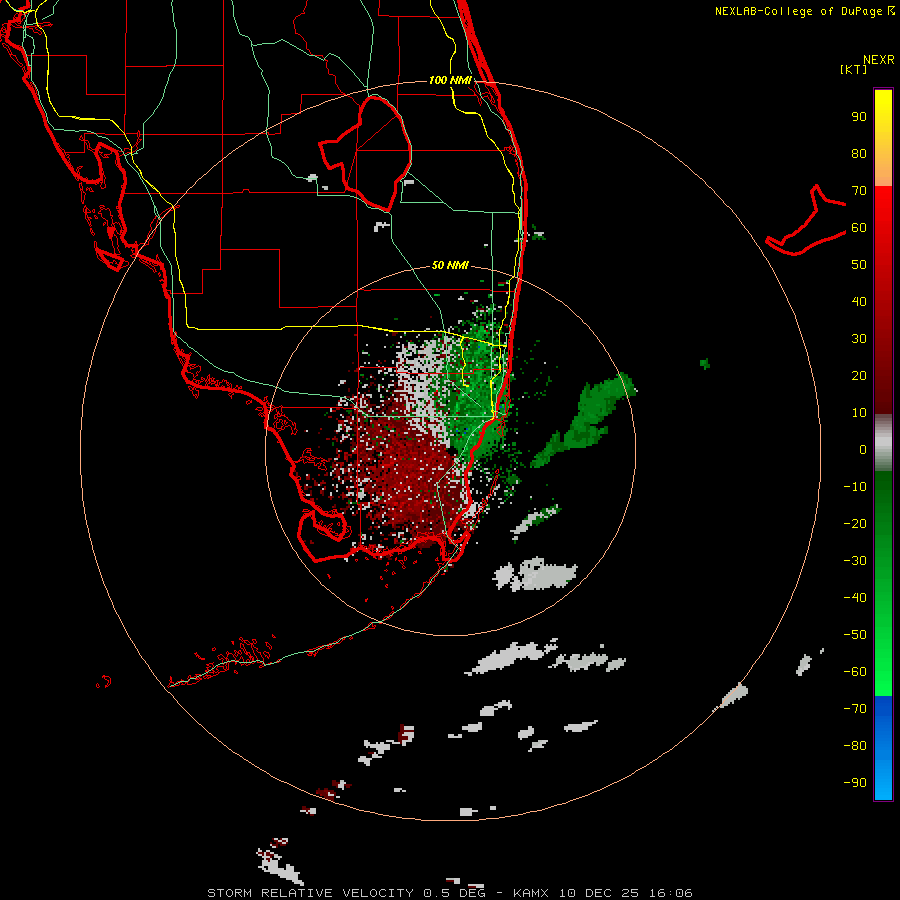Click the 90 value on the velocity scale
The width and height of the screenshot is (900, 900).
pyautogui.click(x=859, y=117)
